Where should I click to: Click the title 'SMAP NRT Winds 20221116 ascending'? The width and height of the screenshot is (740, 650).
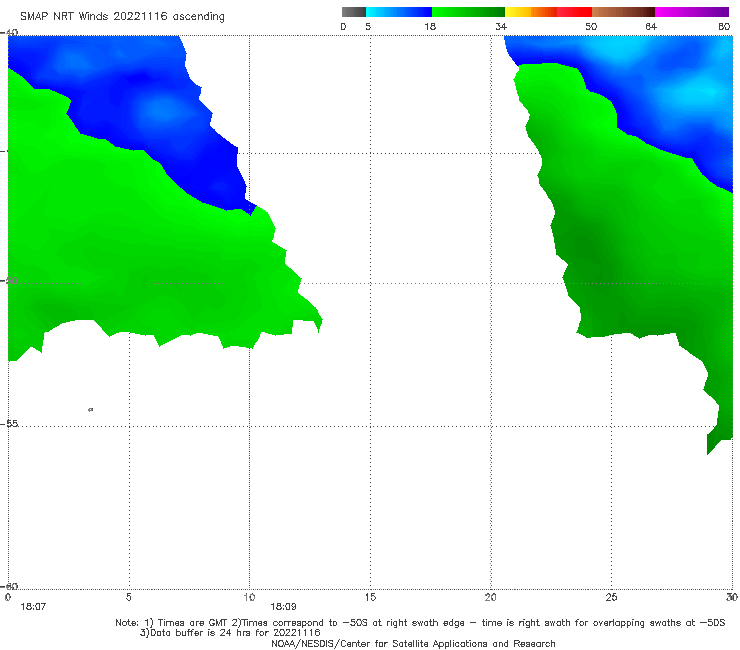122,17
